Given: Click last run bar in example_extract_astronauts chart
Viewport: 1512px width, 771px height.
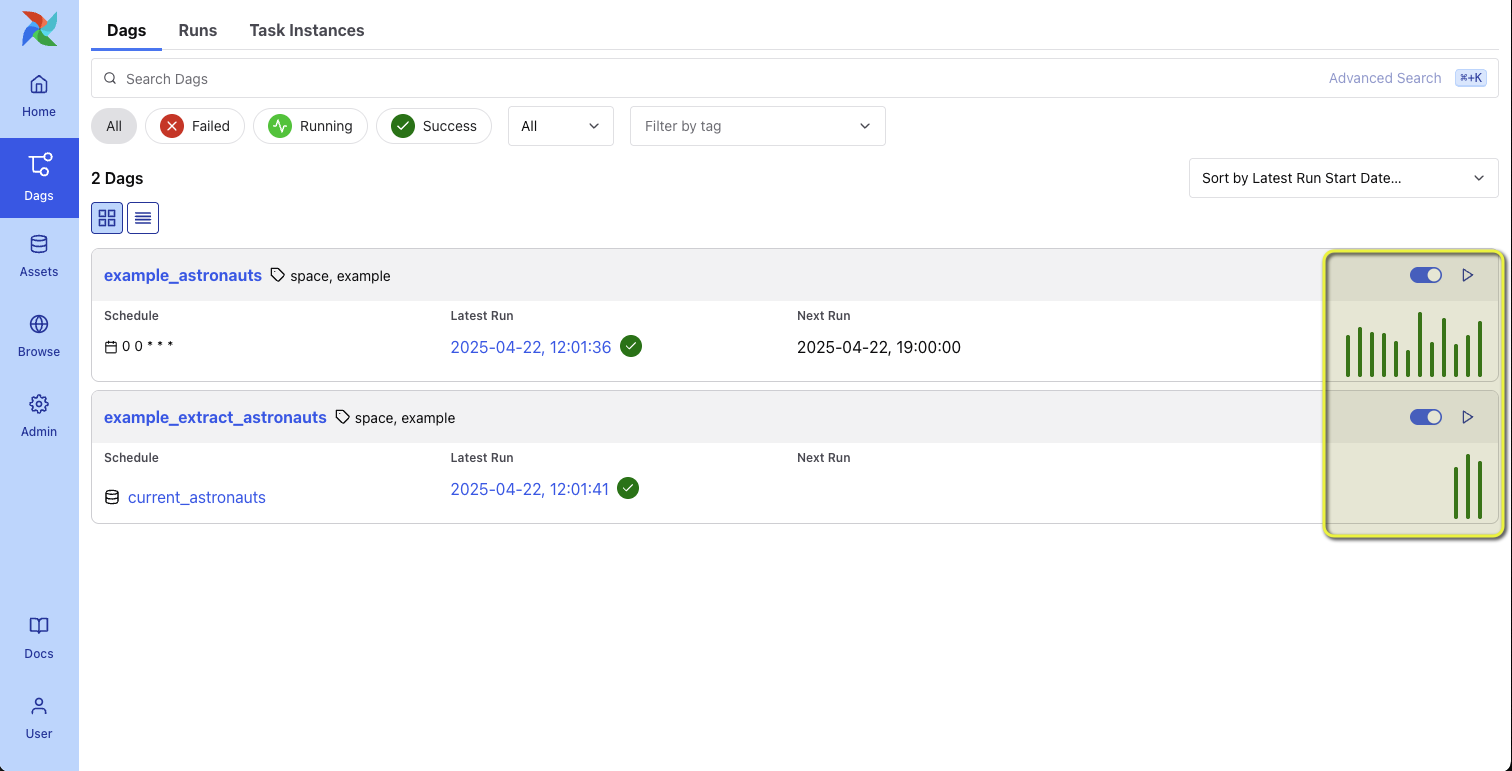Looking at the screenshot, I should coord(1480,490).
